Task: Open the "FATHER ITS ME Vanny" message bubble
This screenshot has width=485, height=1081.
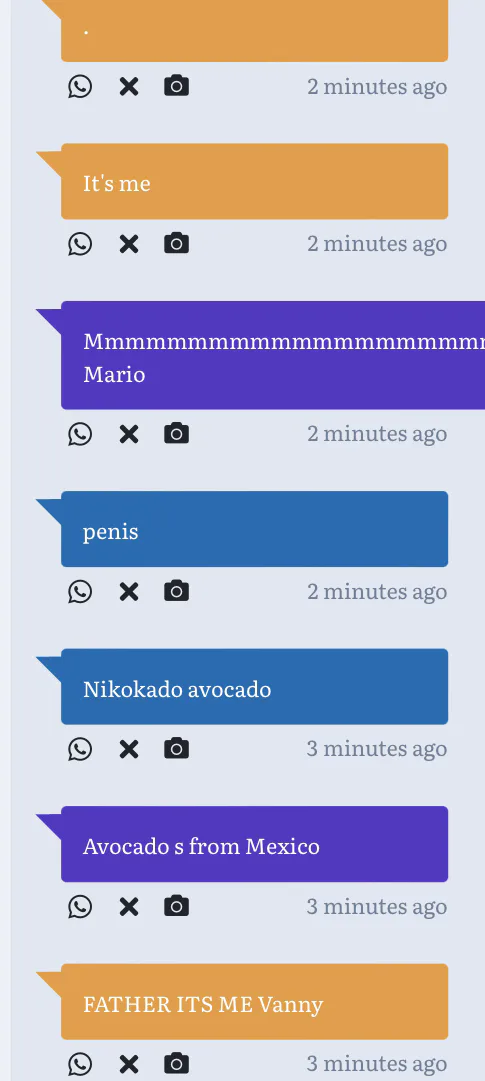Action: click(x=255, y=1002)
